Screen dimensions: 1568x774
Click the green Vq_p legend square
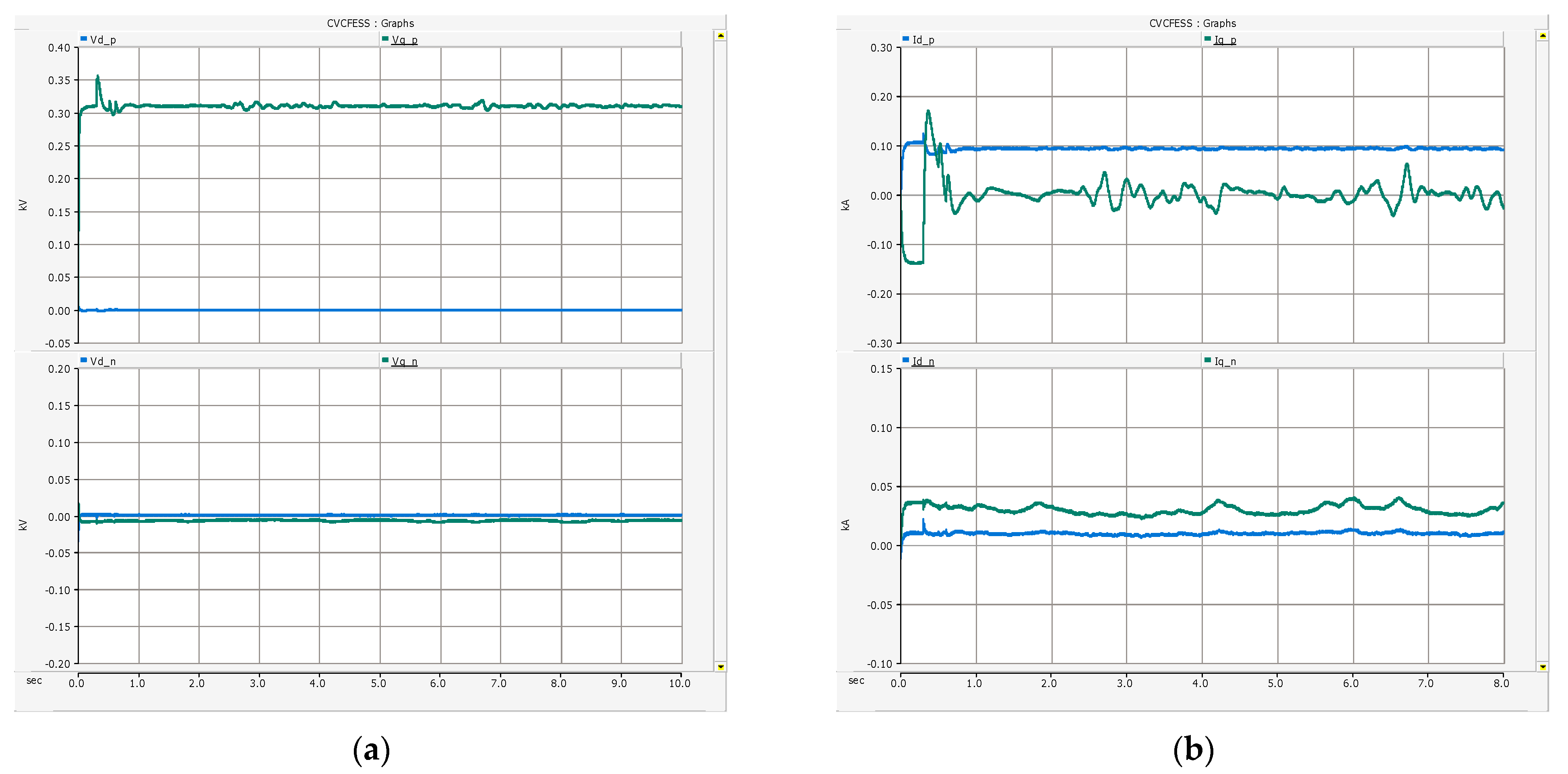(385, 39)
